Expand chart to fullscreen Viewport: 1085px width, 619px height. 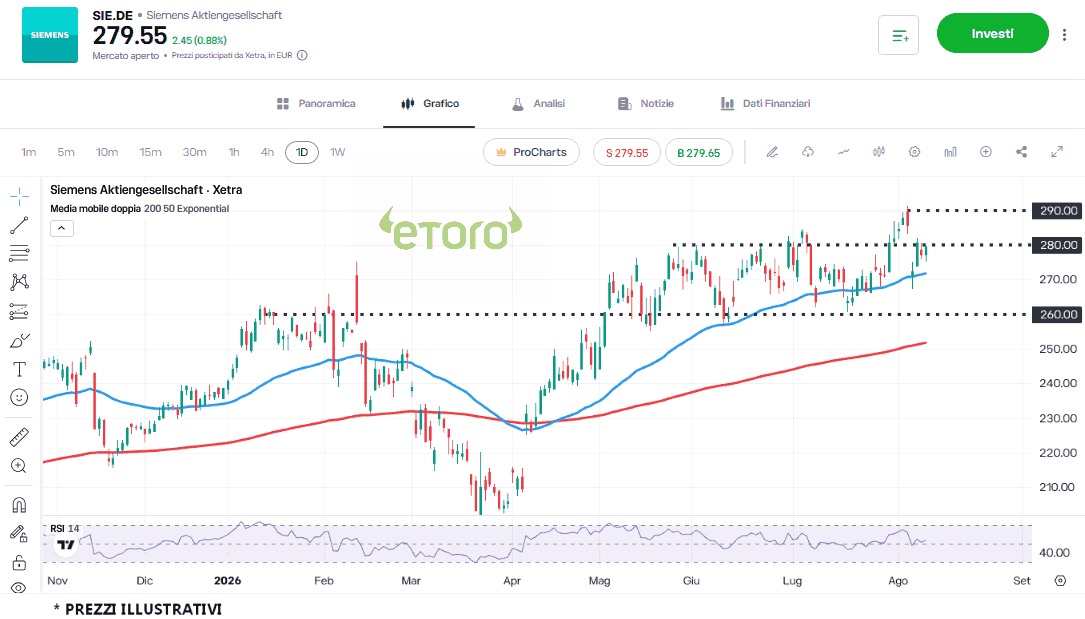point(1057,152)
